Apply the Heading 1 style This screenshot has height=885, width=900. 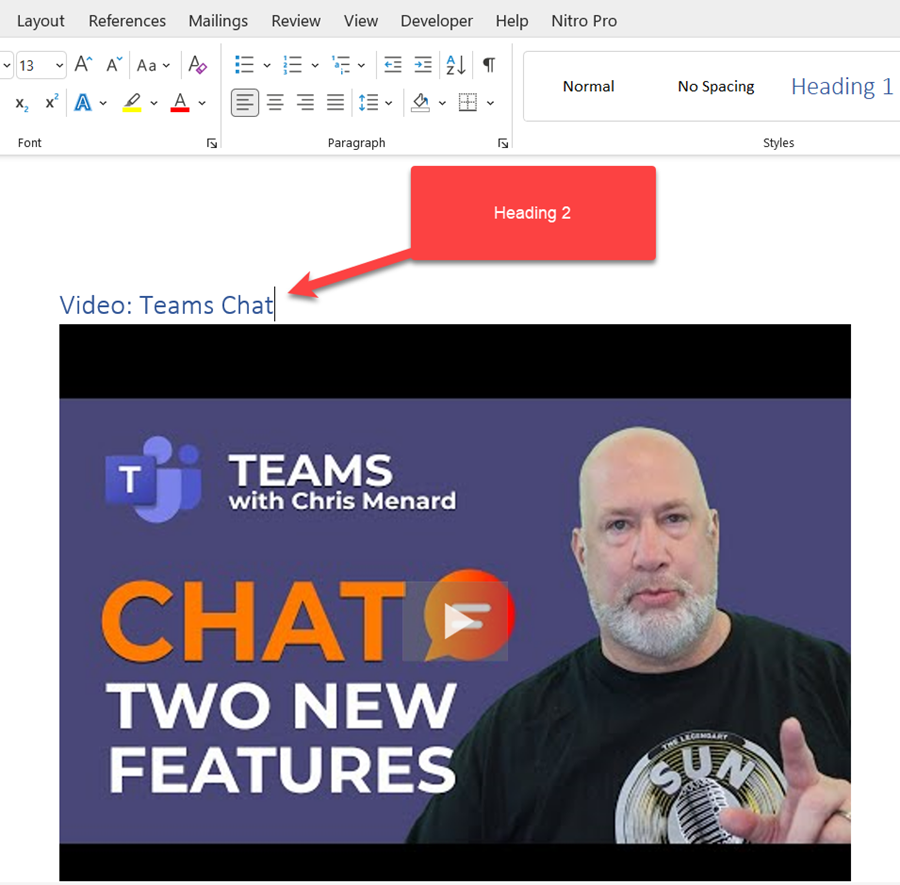click(x=841, y=87)
